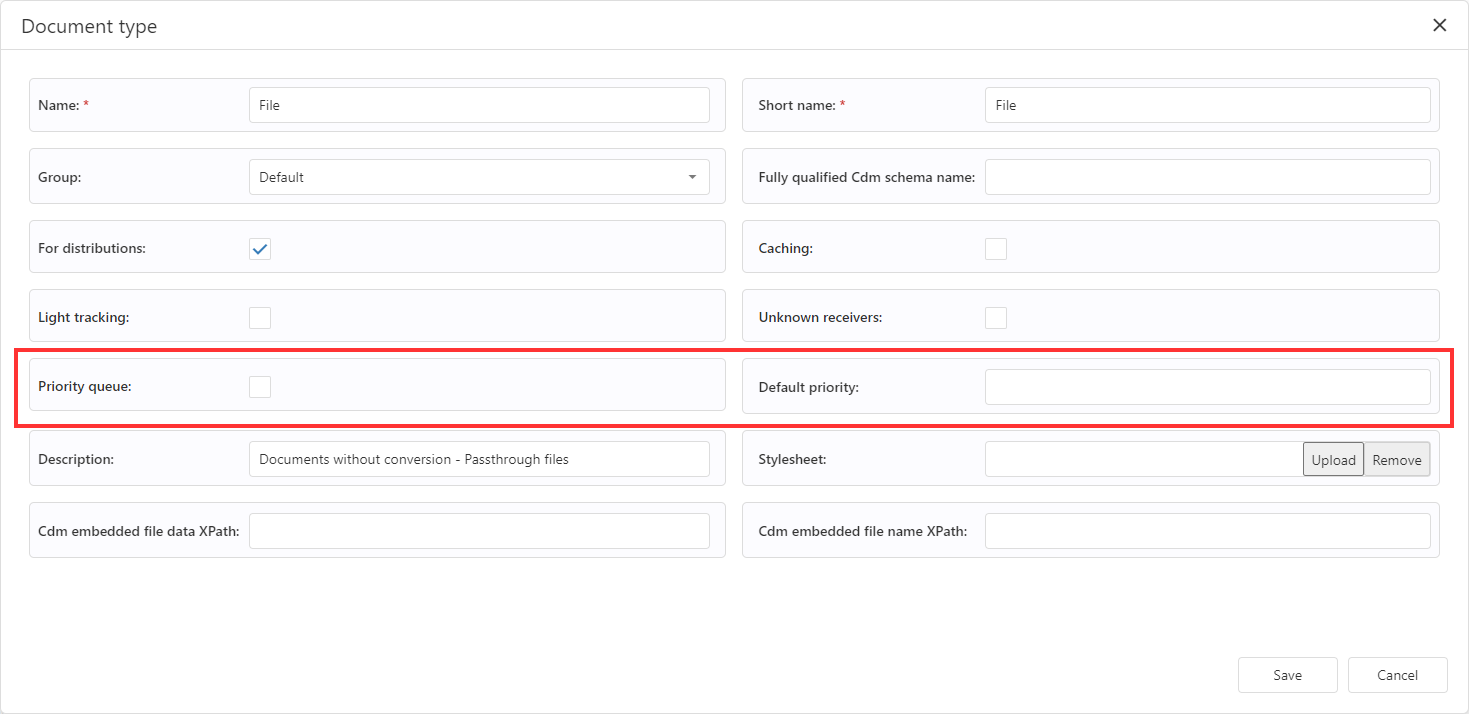Click into the Name text field
Screen dimensions: 1469x714
click(479, 105)
